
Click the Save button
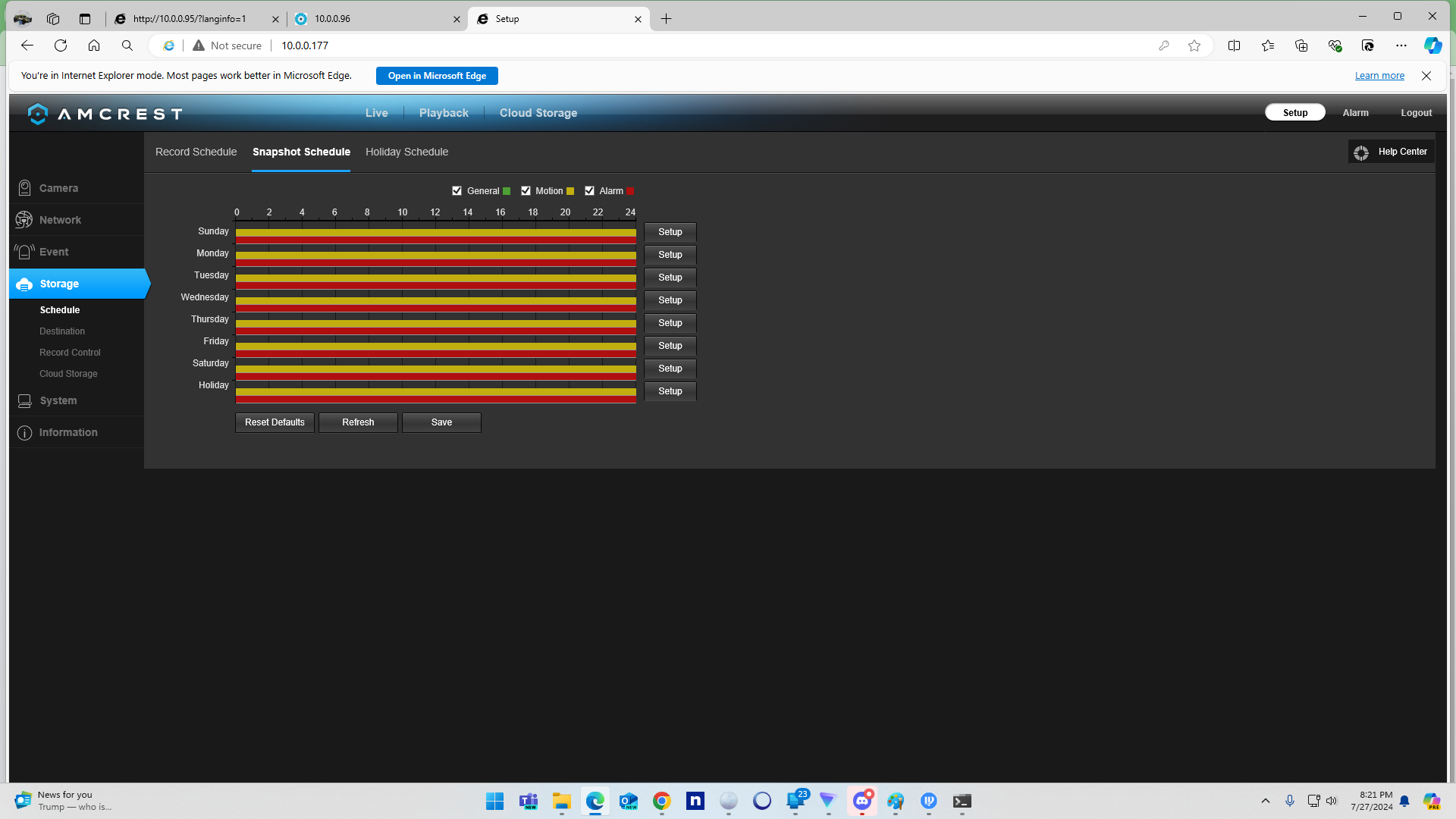[x=441, y=422]
